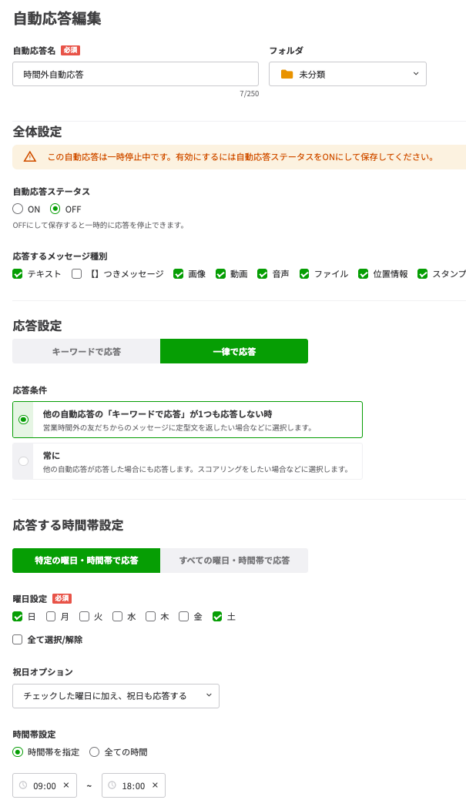Uncheck the スタンプ message type

click(x=423, y=274)
